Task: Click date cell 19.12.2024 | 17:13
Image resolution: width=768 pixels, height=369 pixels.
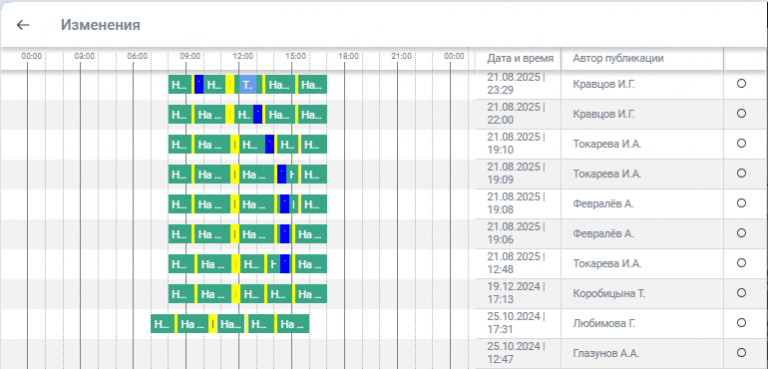Action: click(x=516, y=293)
